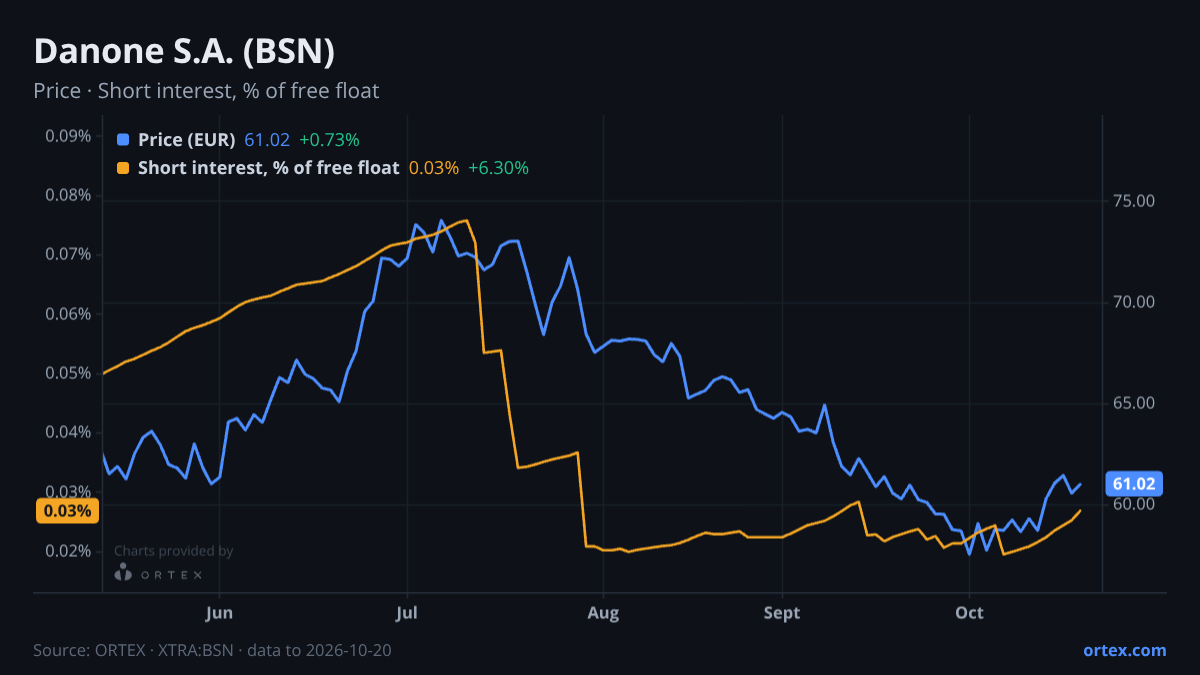The height and width of the screenshot is (675, 1200).
Task: Select the 'Short interest, % of free float' legend label
Action: point(269,168)
